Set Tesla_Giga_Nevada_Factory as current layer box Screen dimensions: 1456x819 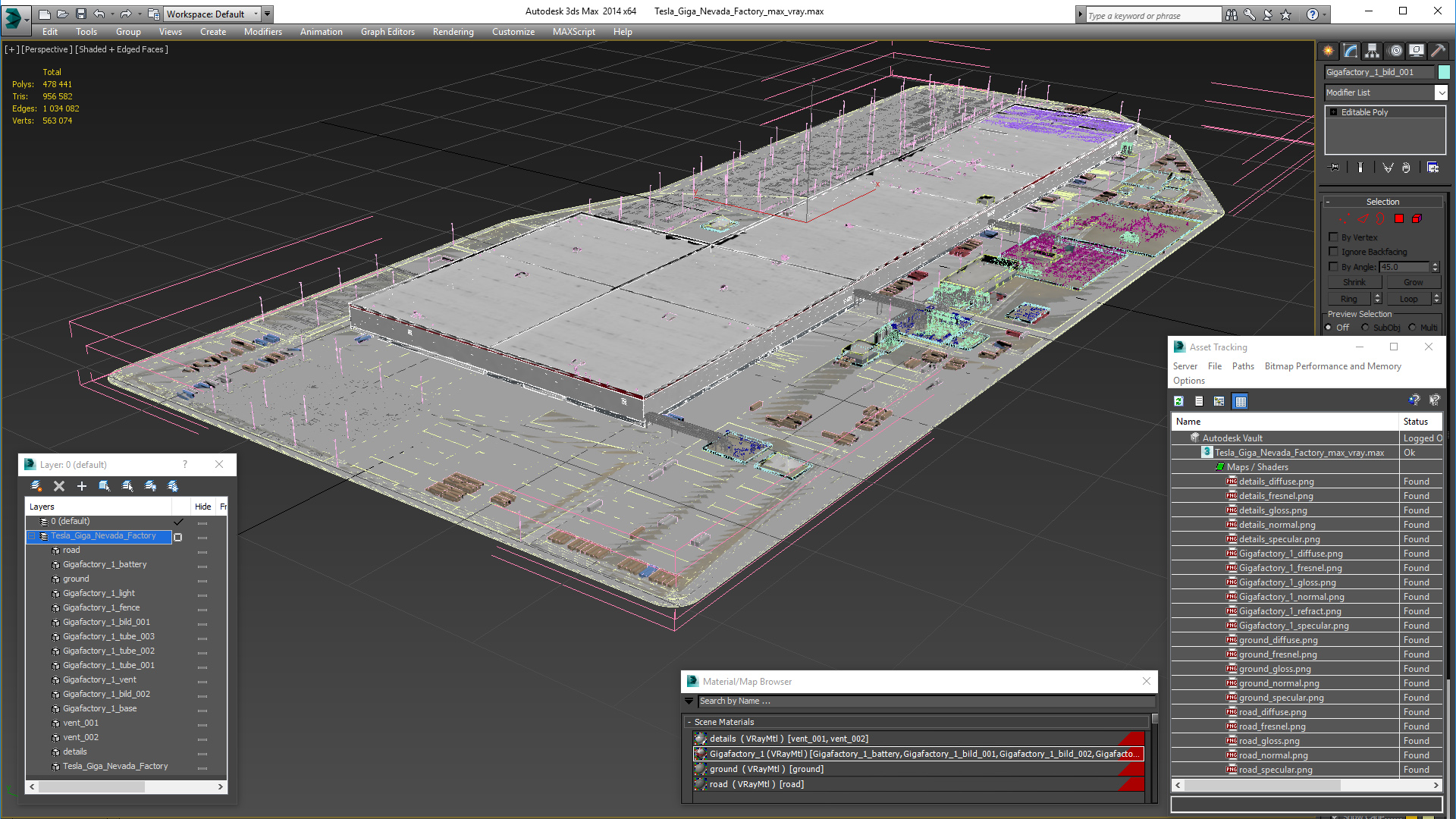[x=178, y=537]
